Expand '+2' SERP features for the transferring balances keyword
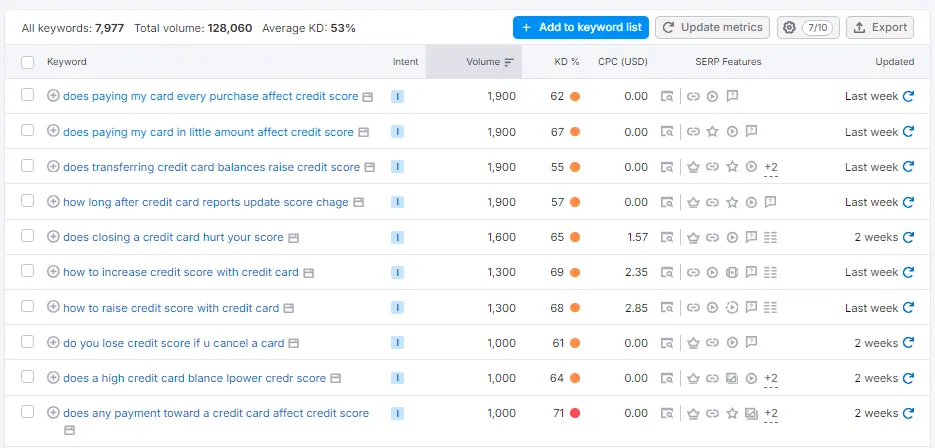The height and width of the screenshot is (448, 935). 770,168
